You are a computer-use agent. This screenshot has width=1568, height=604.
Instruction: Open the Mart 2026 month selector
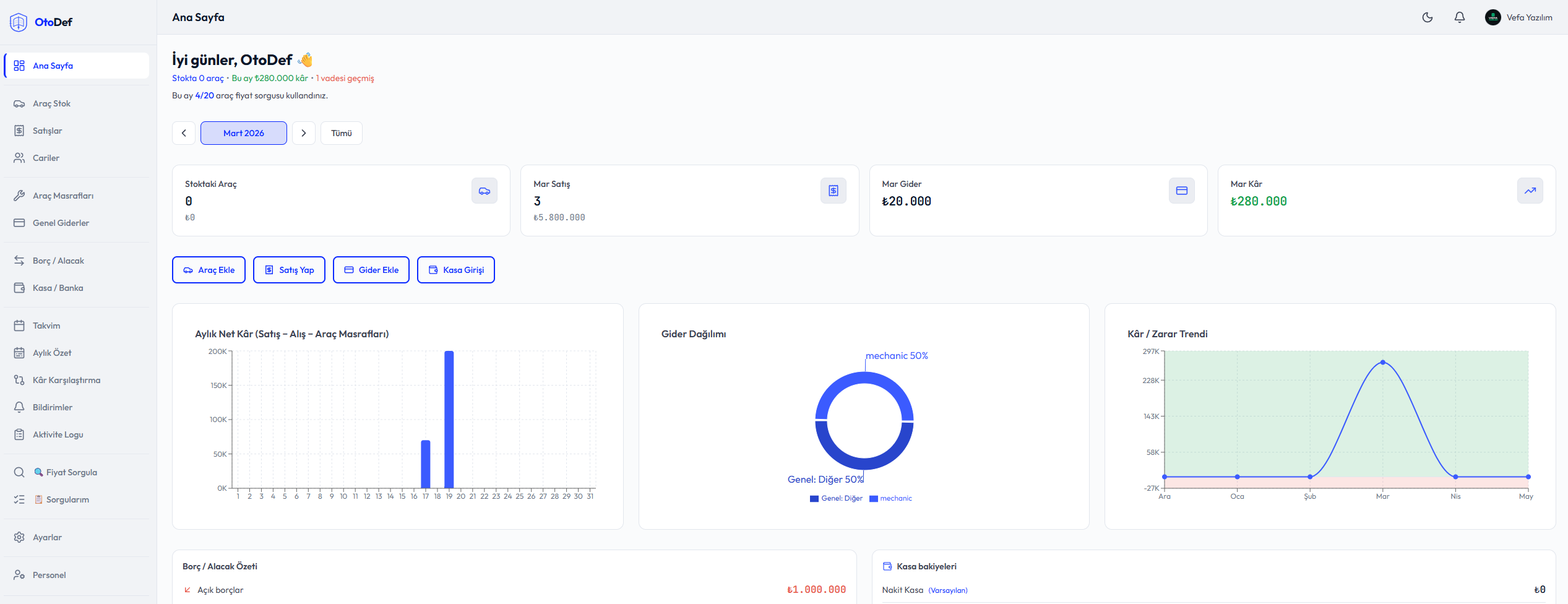click(x=243, y=133)
